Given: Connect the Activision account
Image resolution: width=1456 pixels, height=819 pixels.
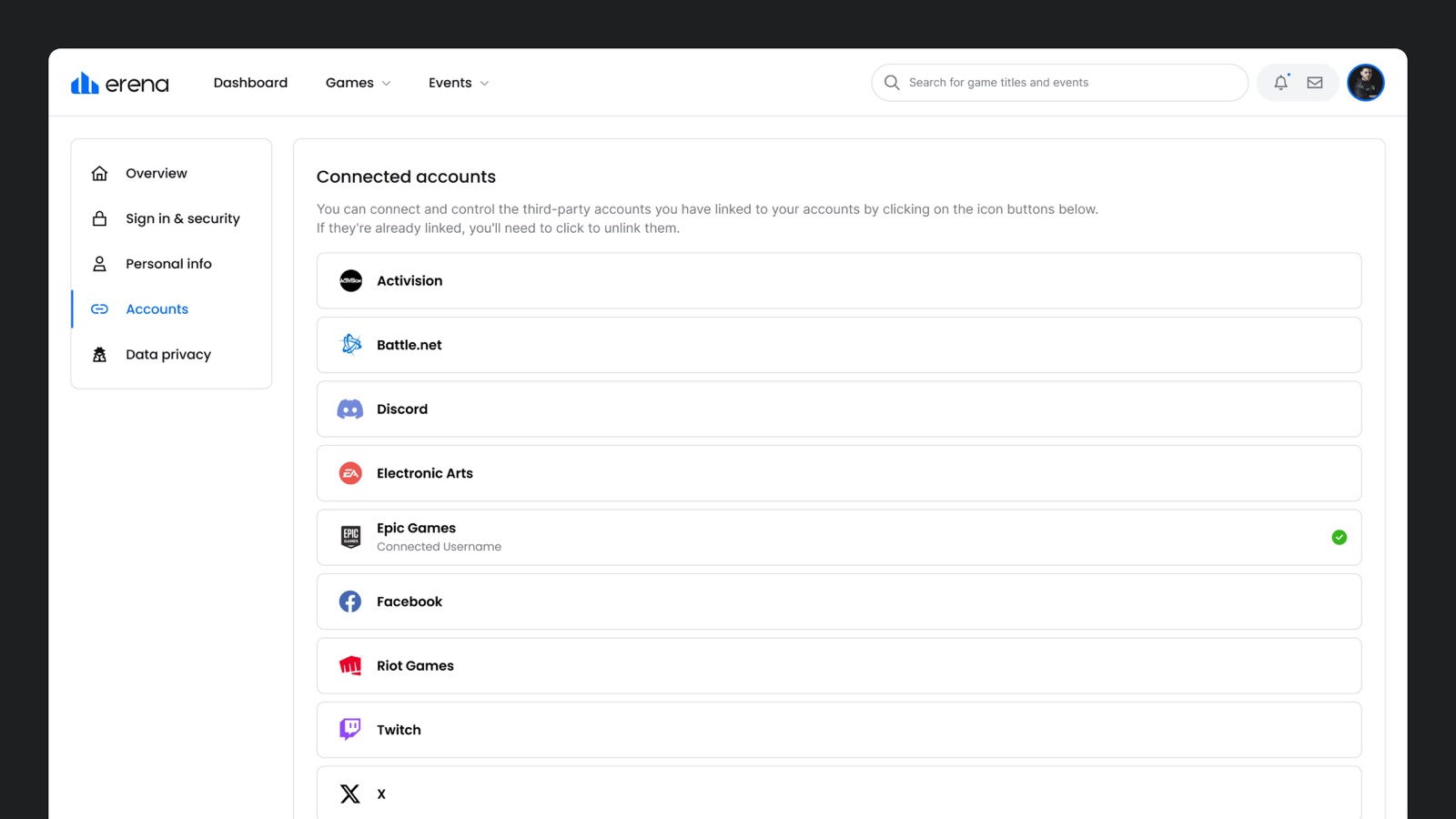Looking at the screenshot, I should pyautogui.click(x=839, y=281).
